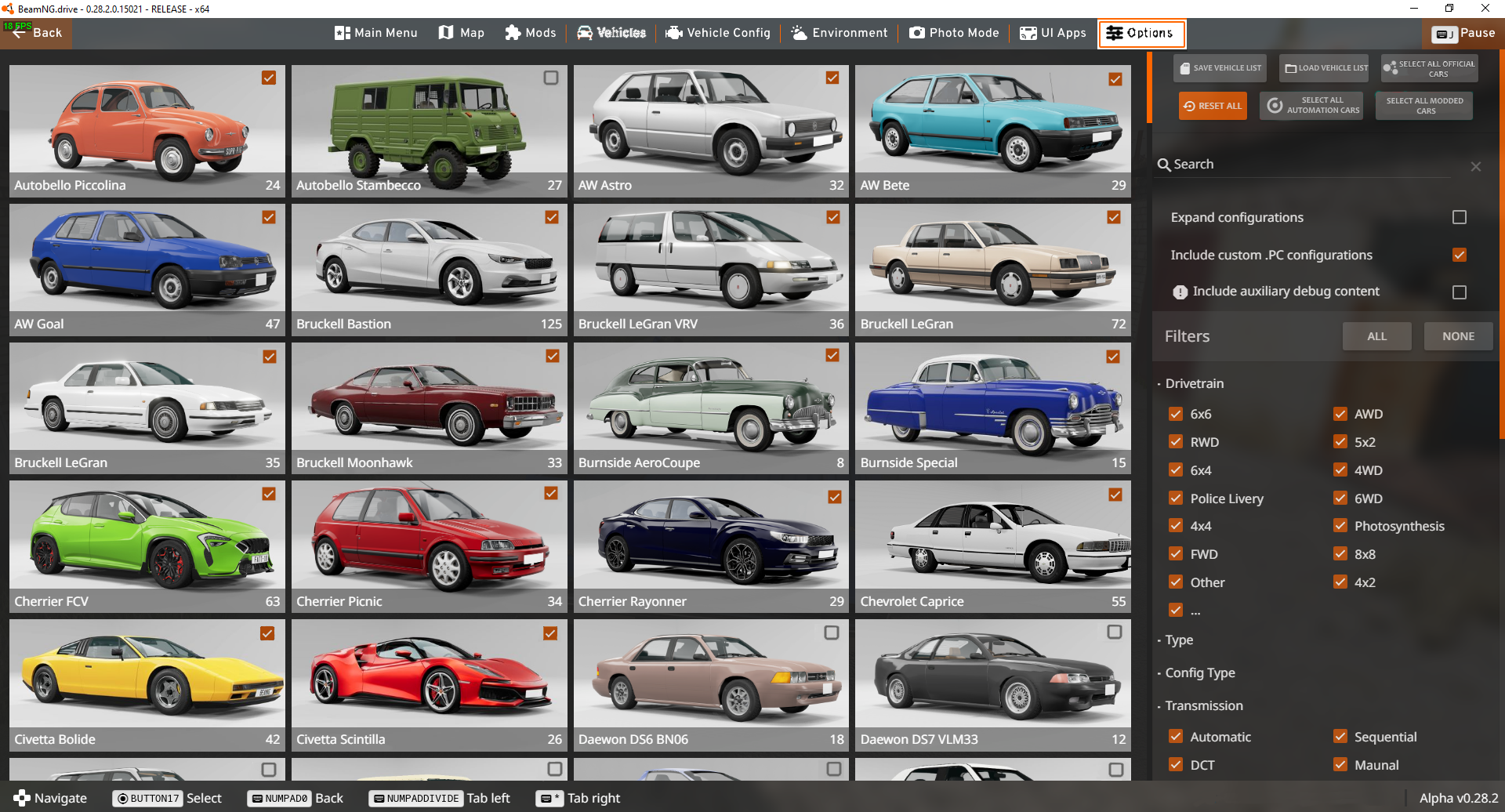
Task: Select the Civetta Scintilla thumbnail
Action: tap(430, 685)
